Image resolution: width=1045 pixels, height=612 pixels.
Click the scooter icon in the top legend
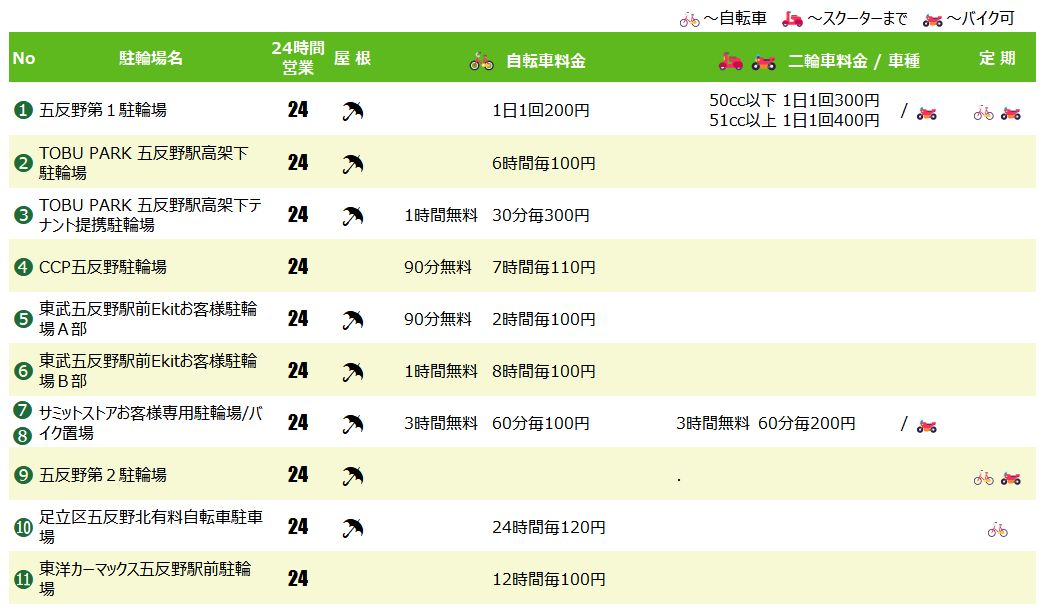coord(792,19)
